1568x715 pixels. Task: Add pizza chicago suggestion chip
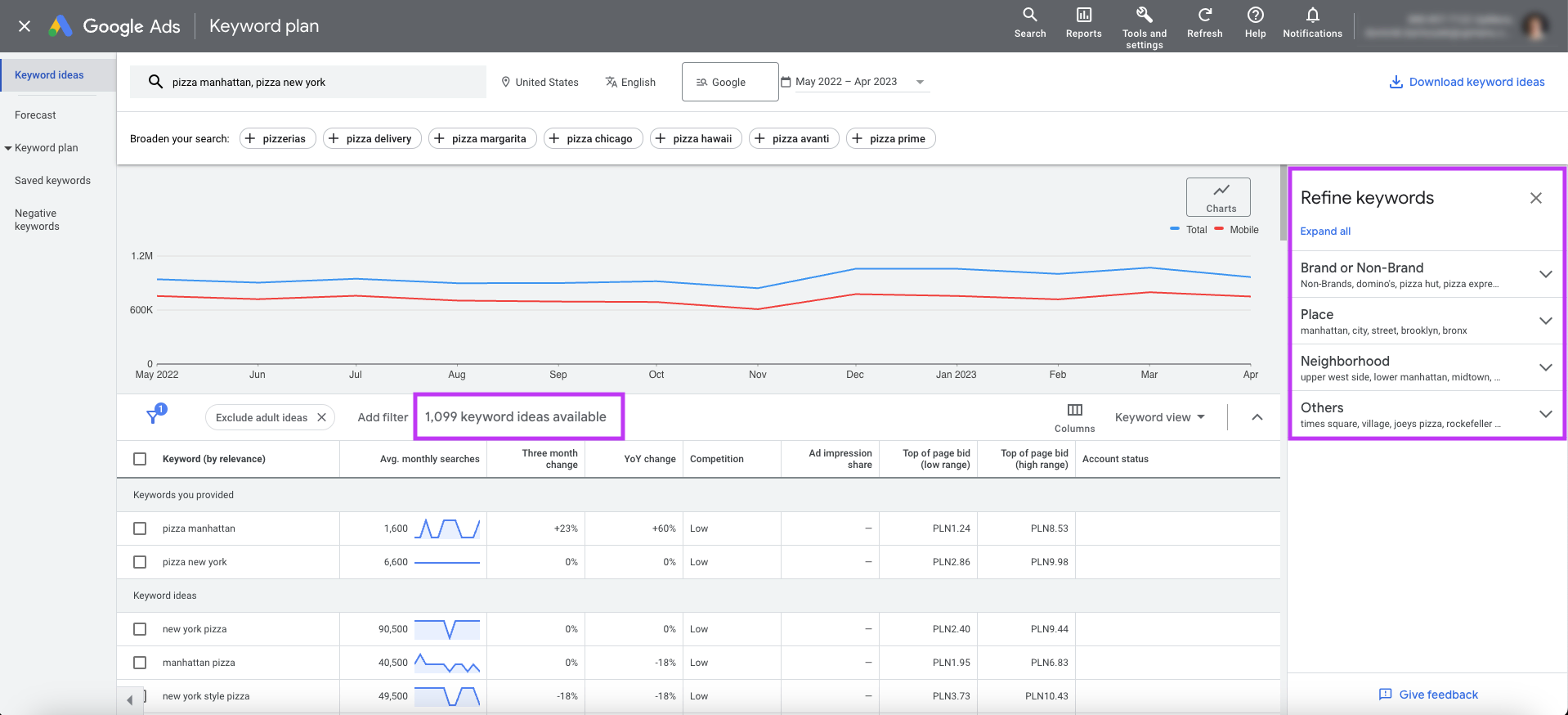(x=594, y=138)
